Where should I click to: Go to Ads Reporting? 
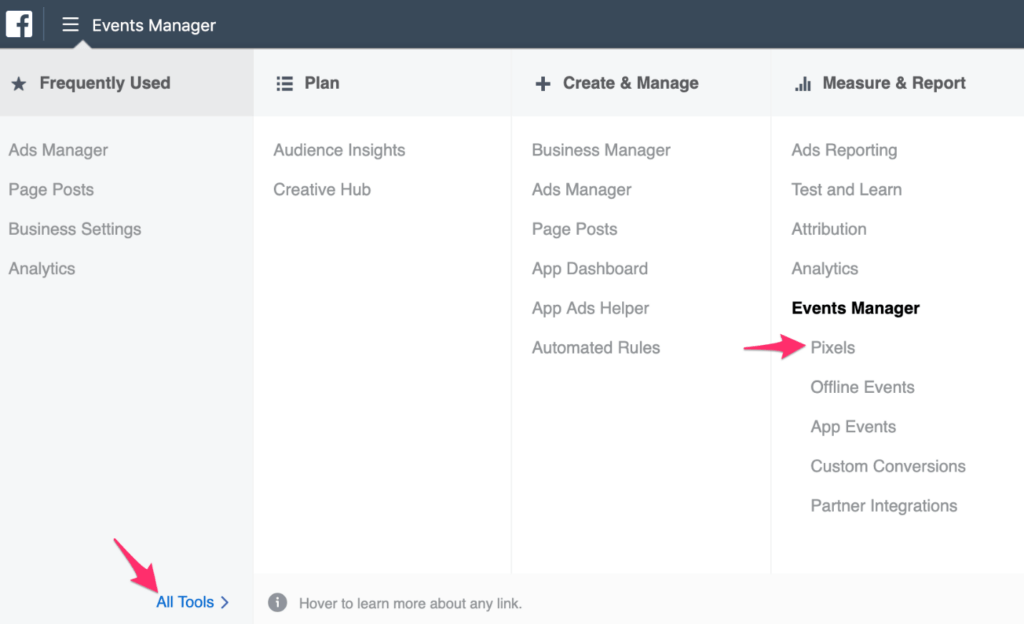[x=844, y=150]
